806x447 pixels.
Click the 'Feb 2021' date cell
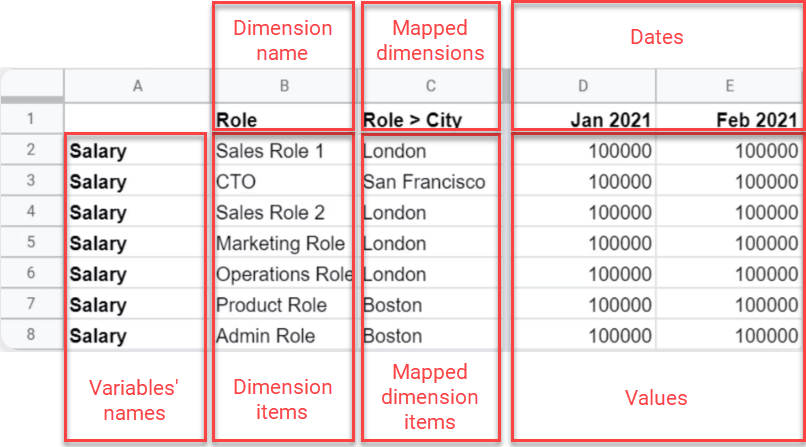tap(730, 120)
